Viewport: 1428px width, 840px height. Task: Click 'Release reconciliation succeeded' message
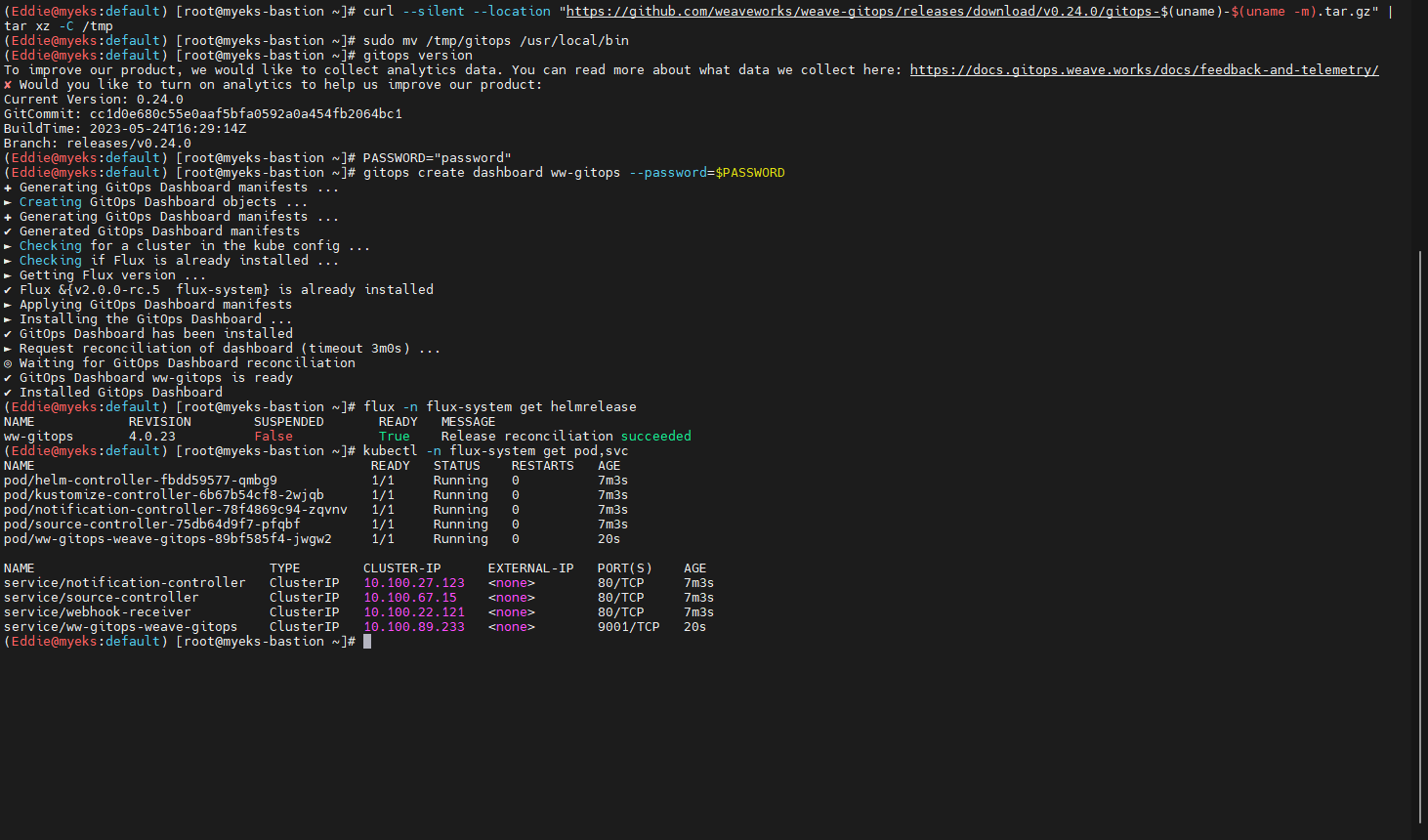coord(567,437)
